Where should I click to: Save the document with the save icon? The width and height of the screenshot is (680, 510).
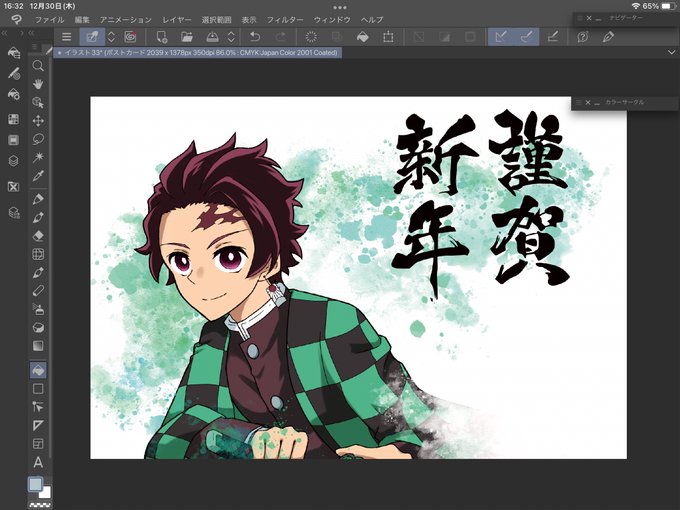pos(212,37)
